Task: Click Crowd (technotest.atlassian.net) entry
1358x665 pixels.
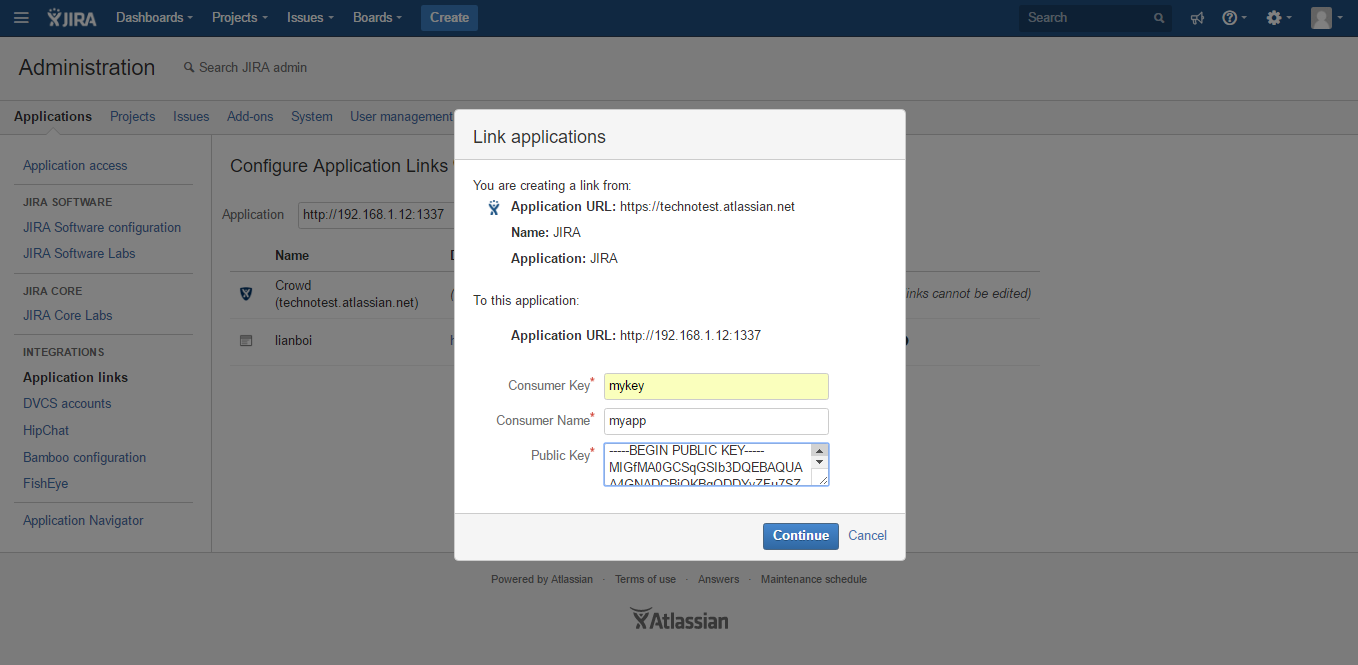Action: pos(347,294)
